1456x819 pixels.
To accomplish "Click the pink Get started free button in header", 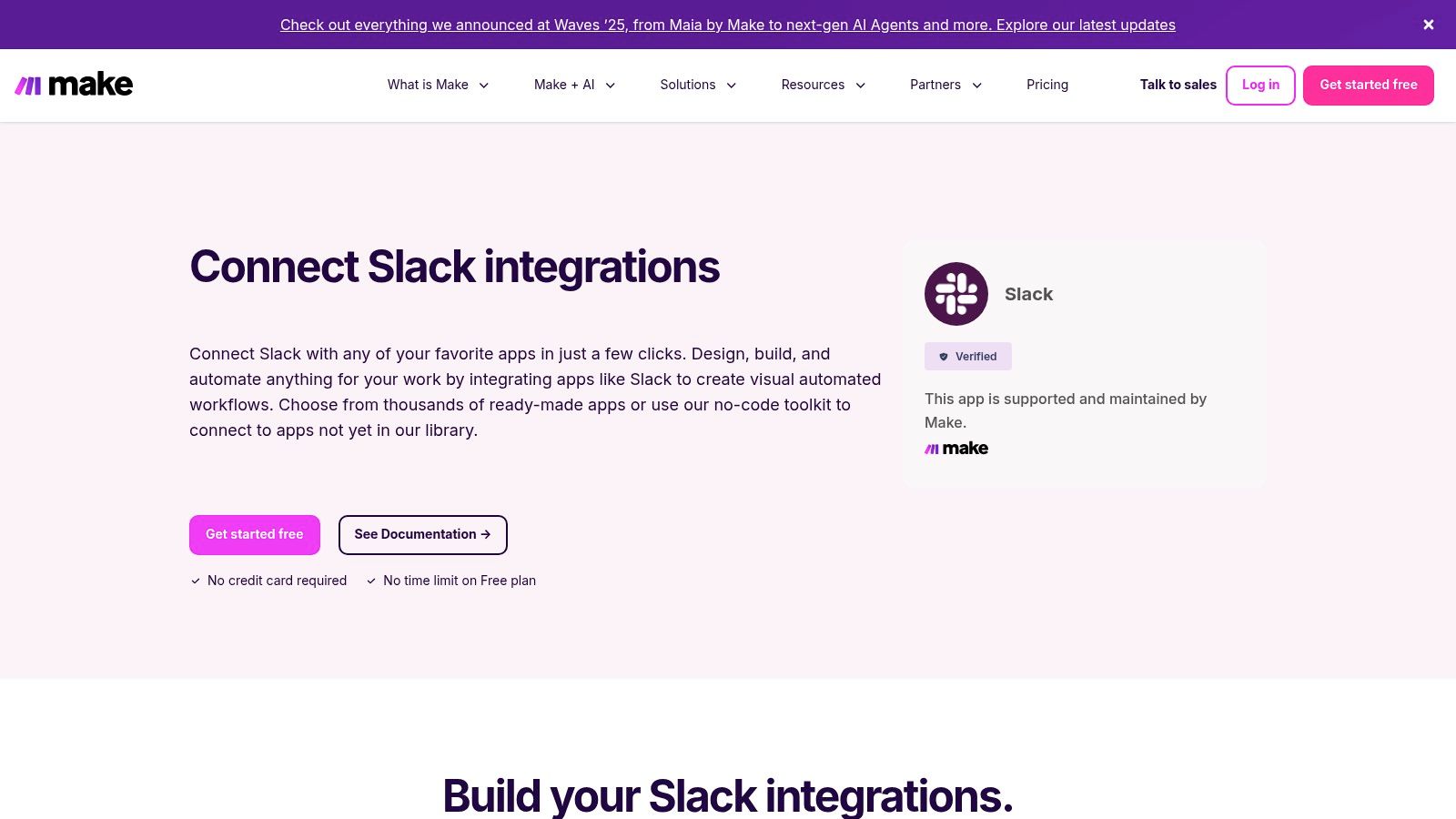I will (1369, 85).
